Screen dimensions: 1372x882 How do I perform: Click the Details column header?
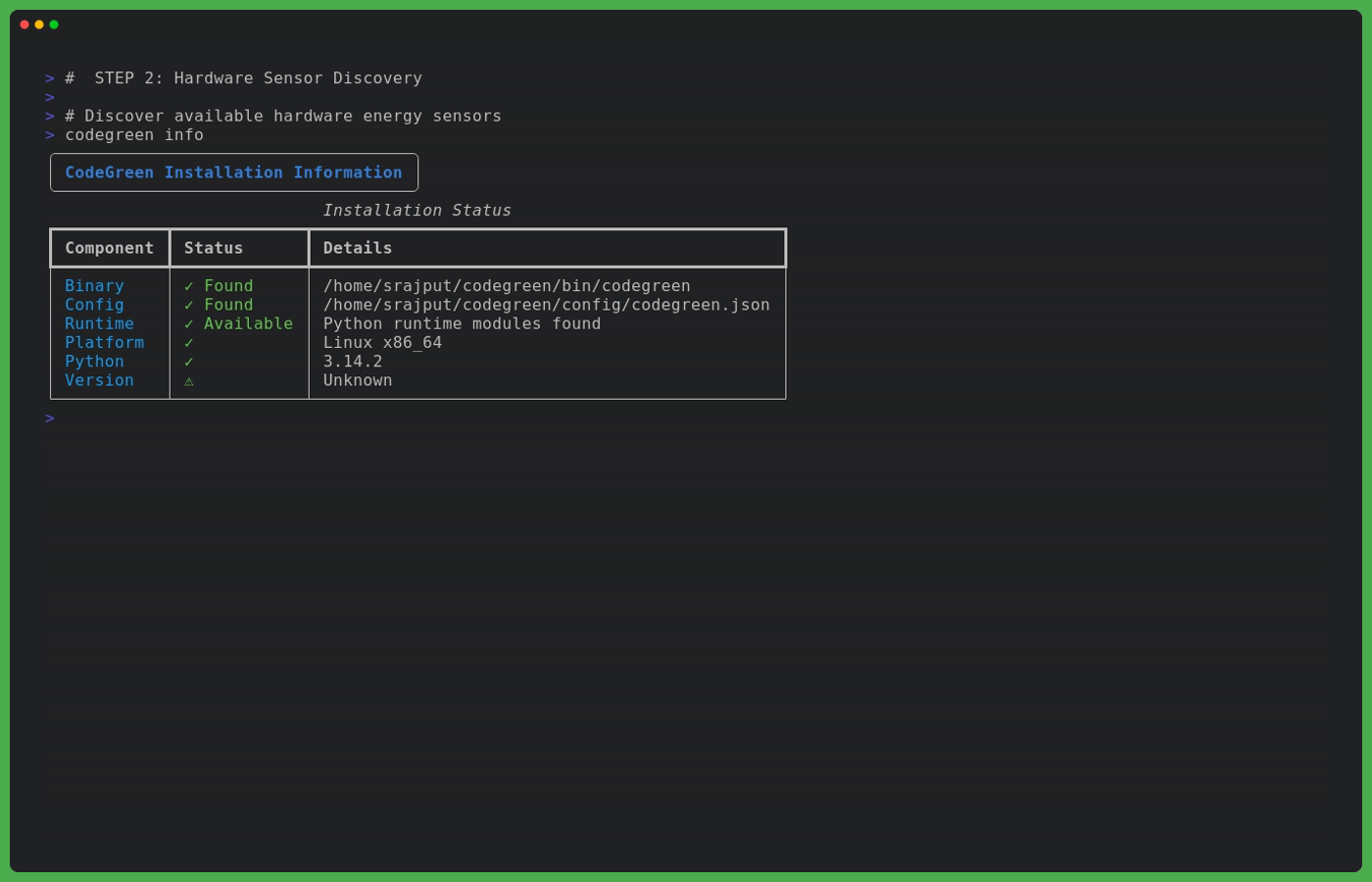(x=358, y=248)
